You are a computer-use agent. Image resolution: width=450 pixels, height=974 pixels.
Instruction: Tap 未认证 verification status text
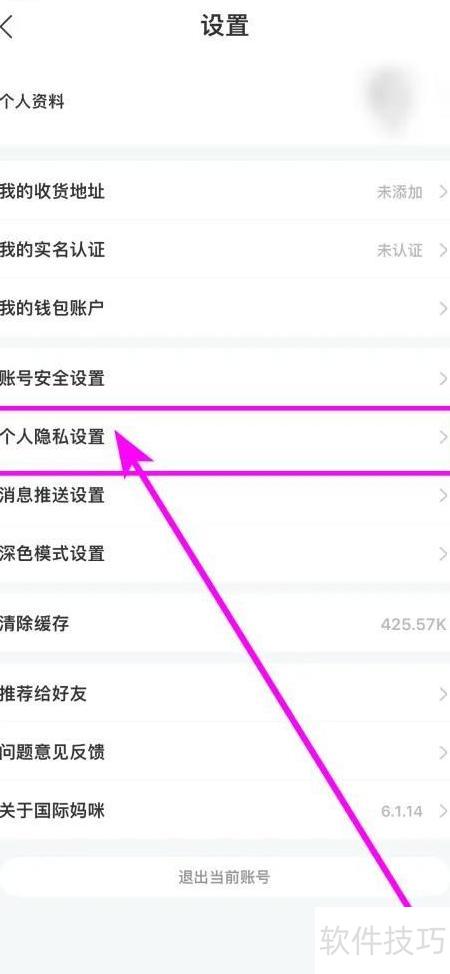coord(399,250)
